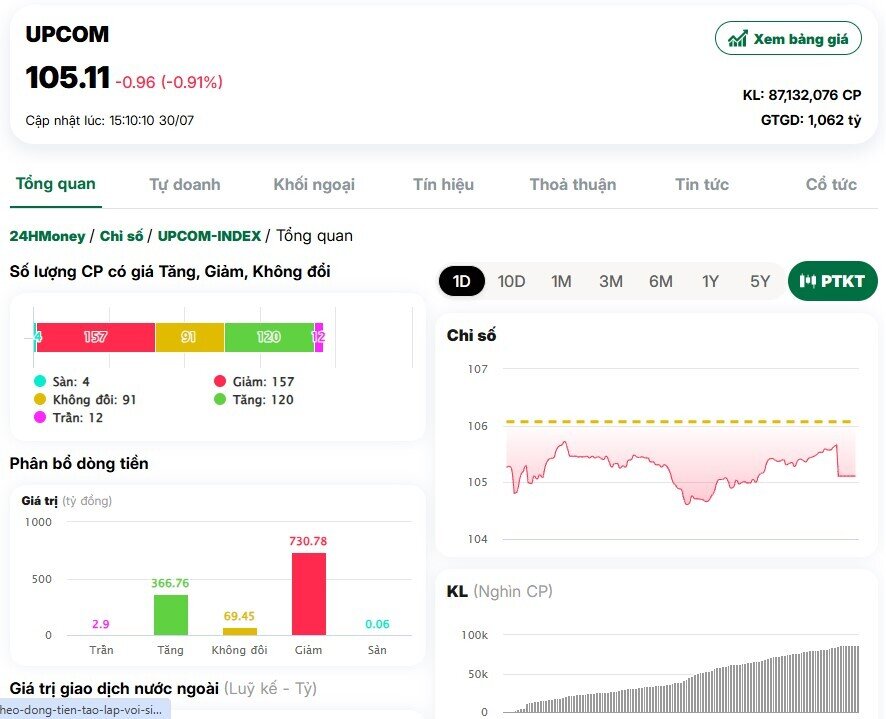Follow the 24HMoney breadcrumb link
The height and width of the screenshot is (719, 886).
coord(47,236)
